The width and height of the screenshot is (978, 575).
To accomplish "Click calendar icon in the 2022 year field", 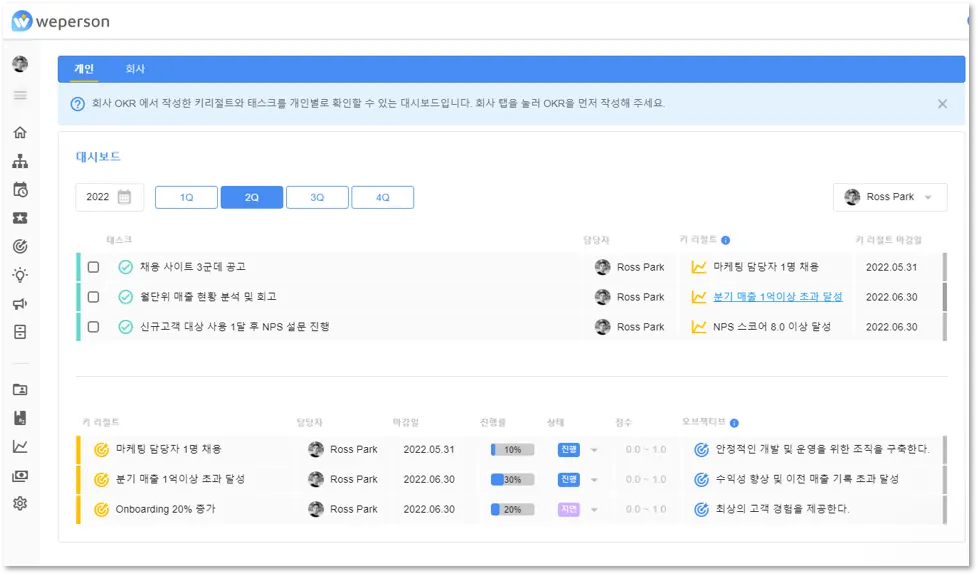I will 125,197.
